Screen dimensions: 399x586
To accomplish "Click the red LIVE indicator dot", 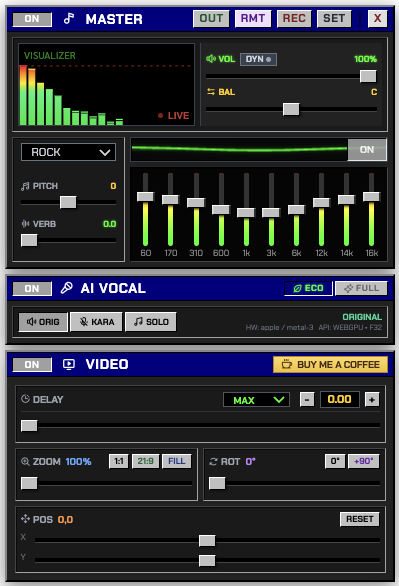I will point(160,115).
